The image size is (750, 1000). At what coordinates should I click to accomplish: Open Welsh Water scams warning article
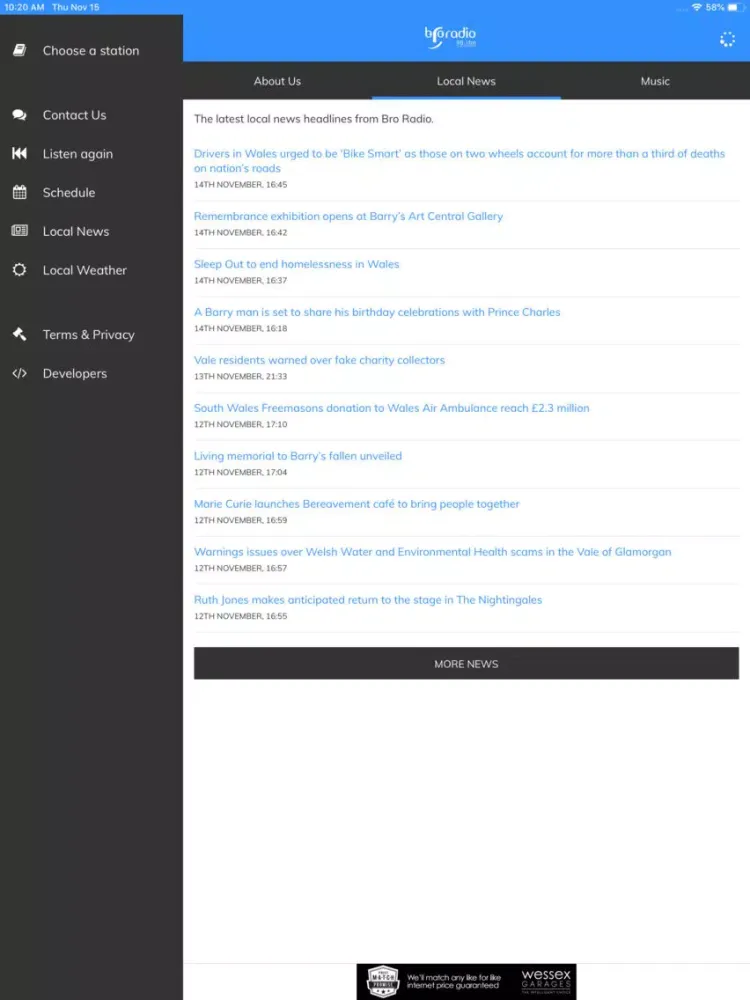[432, 552]
